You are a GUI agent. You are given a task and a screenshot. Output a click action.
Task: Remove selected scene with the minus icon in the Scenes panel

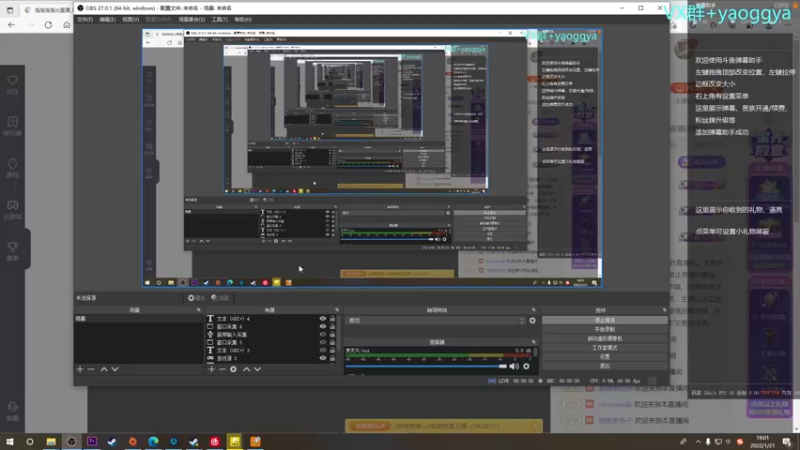91,369
